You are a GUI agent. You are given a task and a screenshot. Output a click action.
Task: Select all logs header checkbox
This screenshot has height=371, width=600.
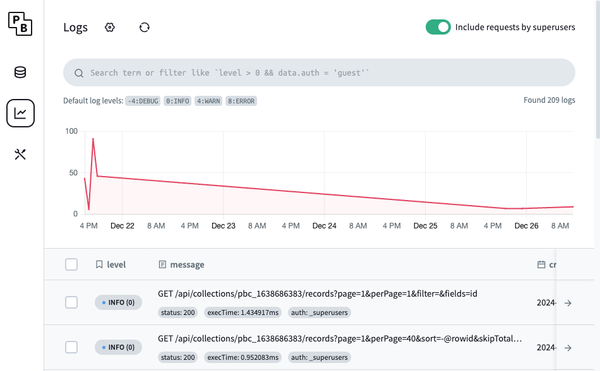click(x=72, y=264)
